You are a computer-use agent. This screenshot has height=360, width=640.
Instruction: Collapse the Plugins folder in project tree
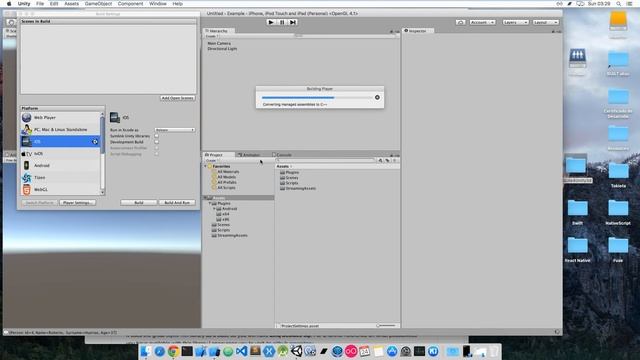pyautogui.click(x=210, y=203)
